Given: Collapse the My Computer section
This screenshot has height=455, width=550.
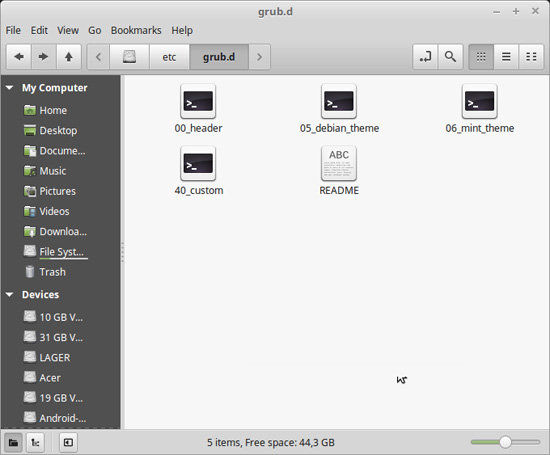Looking at the screenshot, I should [x=10, y=88].
